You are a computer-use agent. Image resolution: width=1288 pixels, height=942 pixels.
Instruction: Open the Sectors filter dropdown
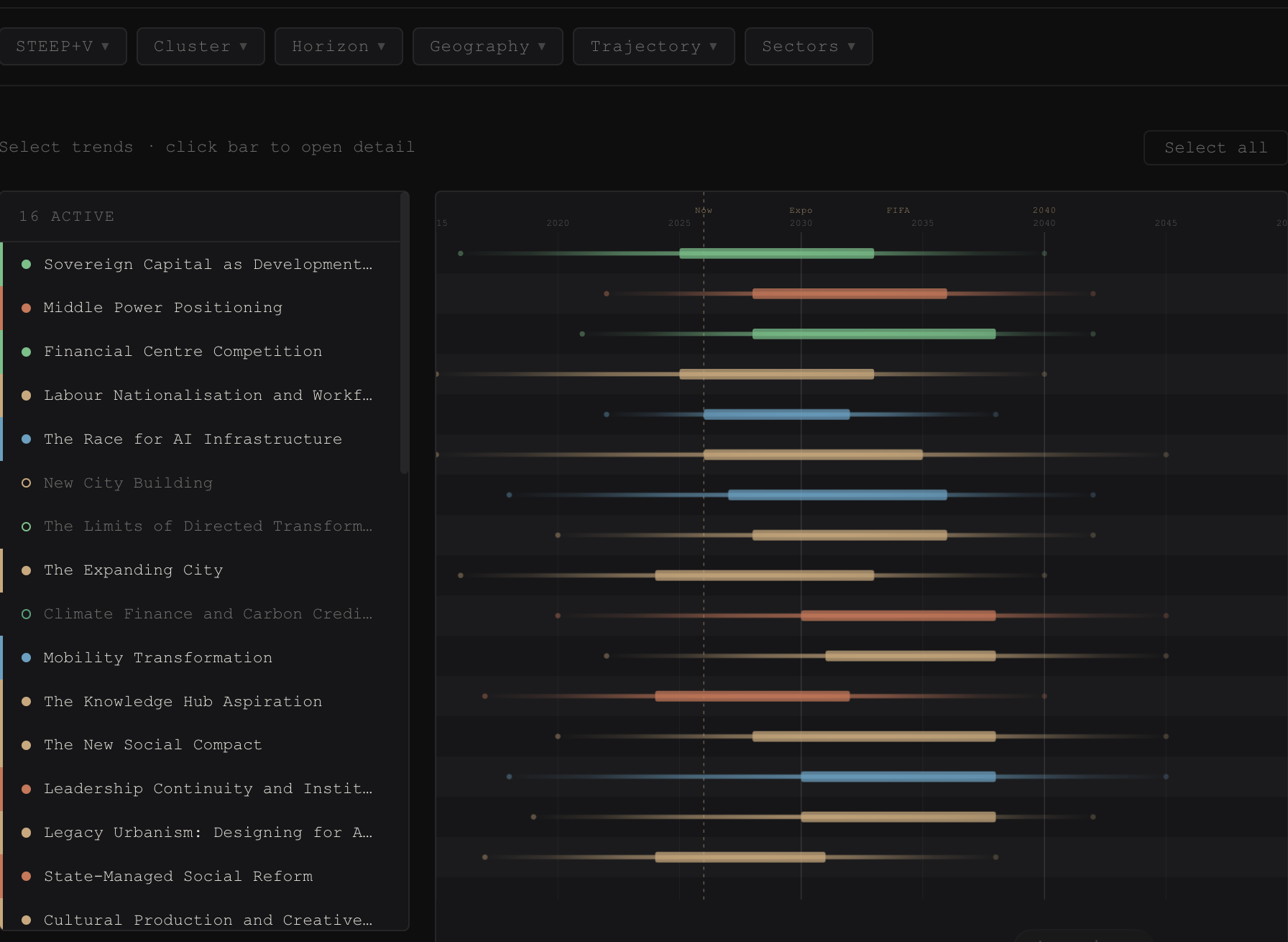809,47
